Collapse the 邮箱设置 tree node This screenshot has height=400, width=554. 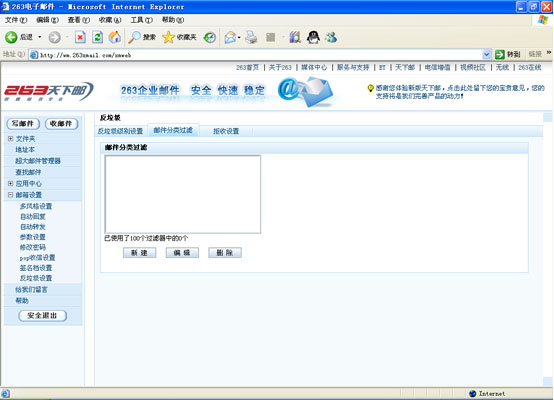10,195
